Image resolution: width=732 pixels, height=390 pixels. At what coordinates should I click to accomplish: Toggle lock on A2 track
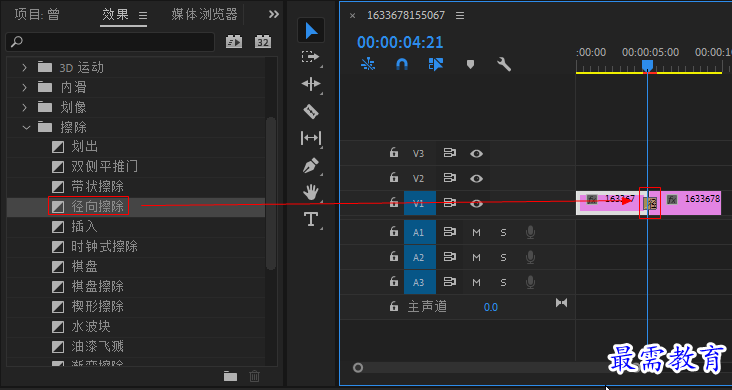coord(394,257)
